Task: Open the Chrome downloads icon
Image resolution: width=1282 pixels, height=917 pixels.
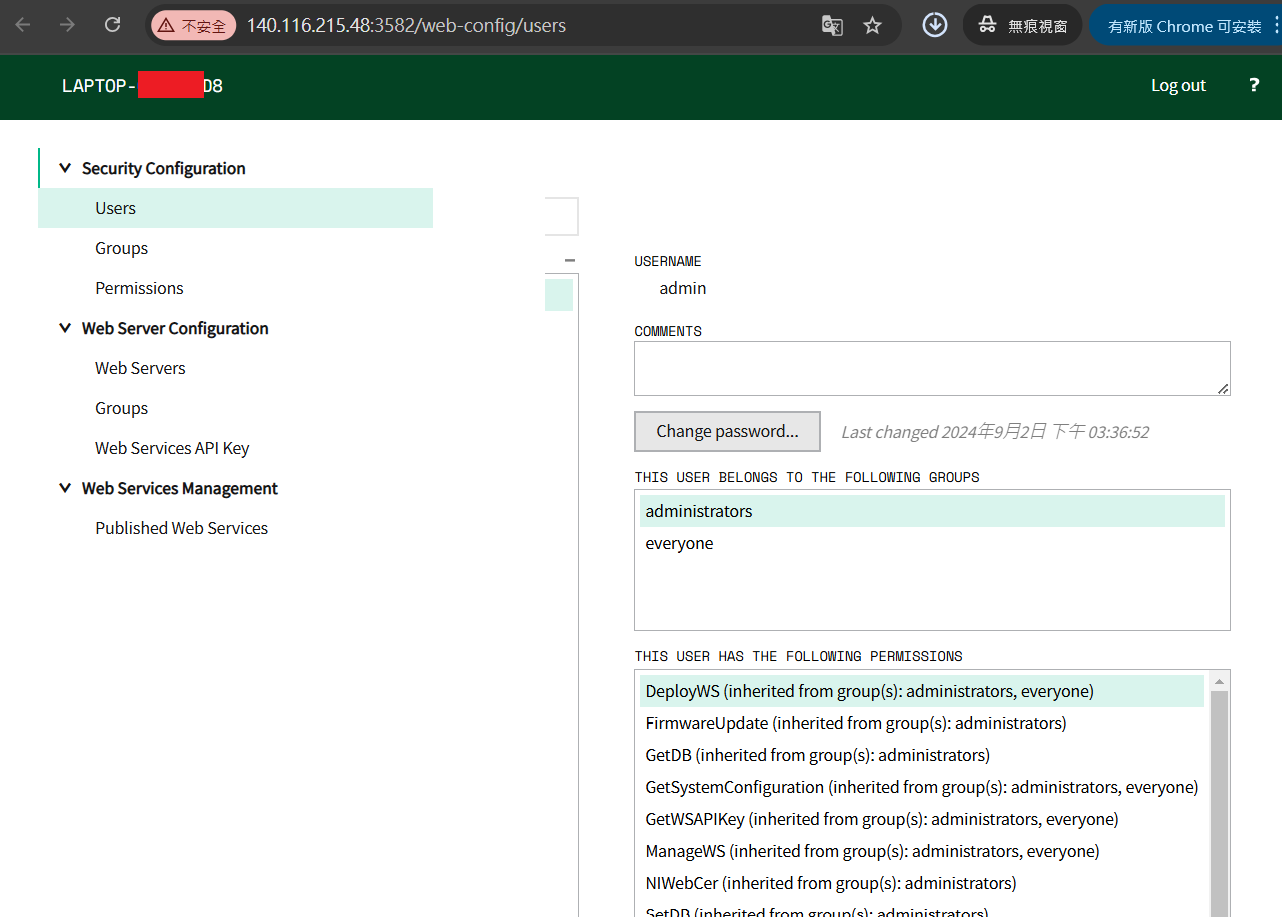Action: [x=935, y=25]
